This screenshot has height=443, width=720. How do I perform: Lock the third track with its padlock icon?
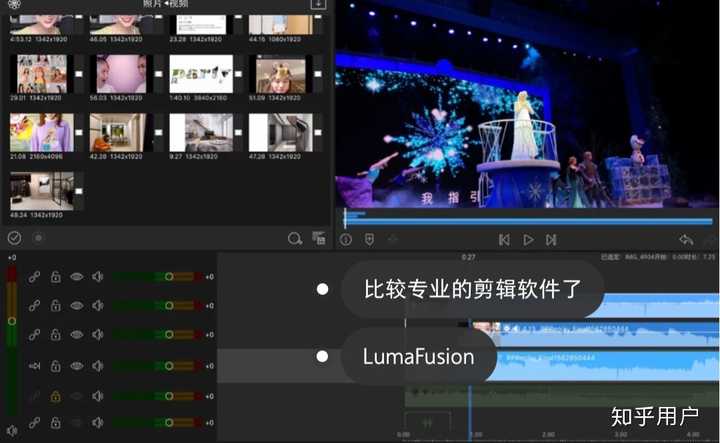tap(56, 335)
